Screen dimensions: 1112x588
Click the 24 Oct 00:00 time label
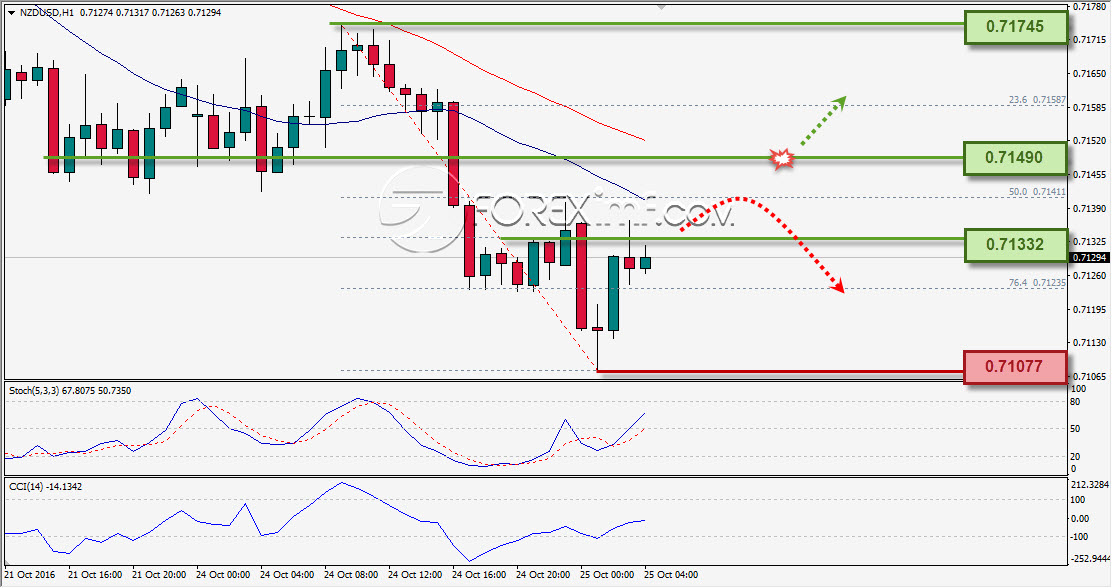[223, 575]
